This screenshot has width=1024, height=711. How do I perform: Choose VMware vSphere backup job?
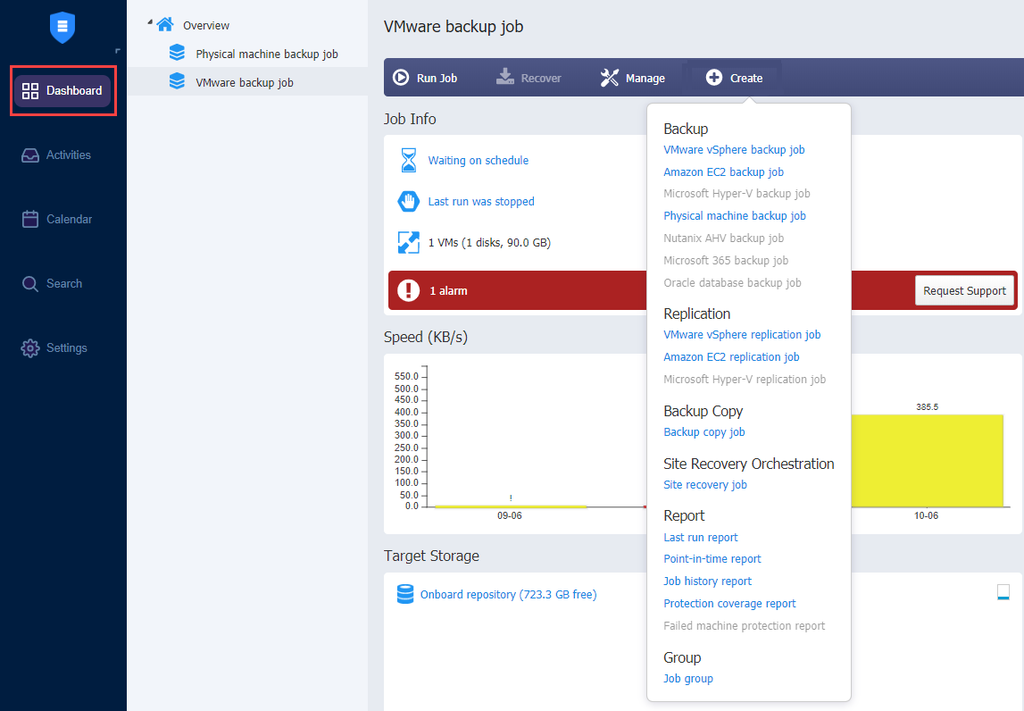(733, 150)
